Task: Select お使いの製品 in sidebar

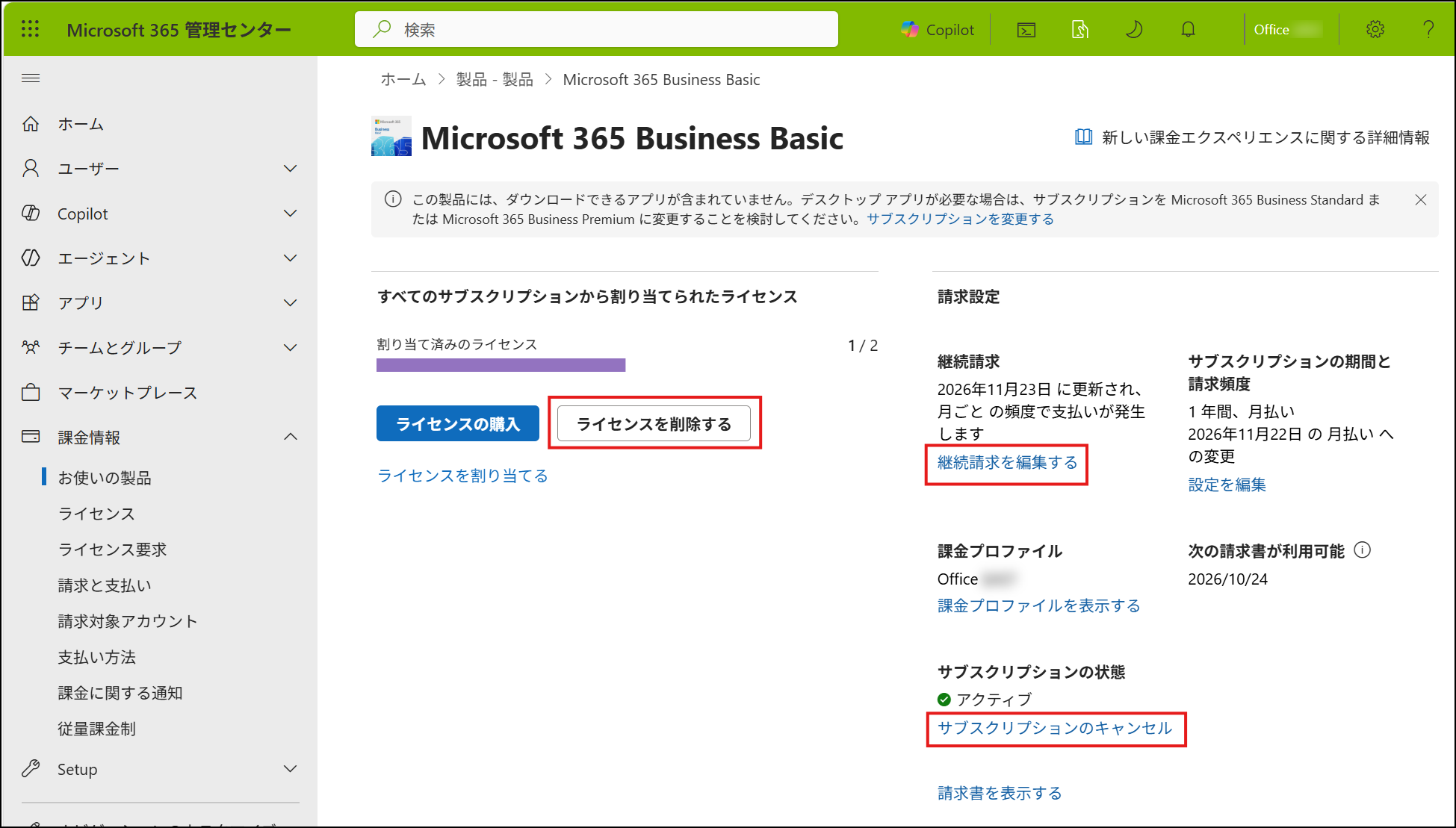Action: [x=105, y=478]
